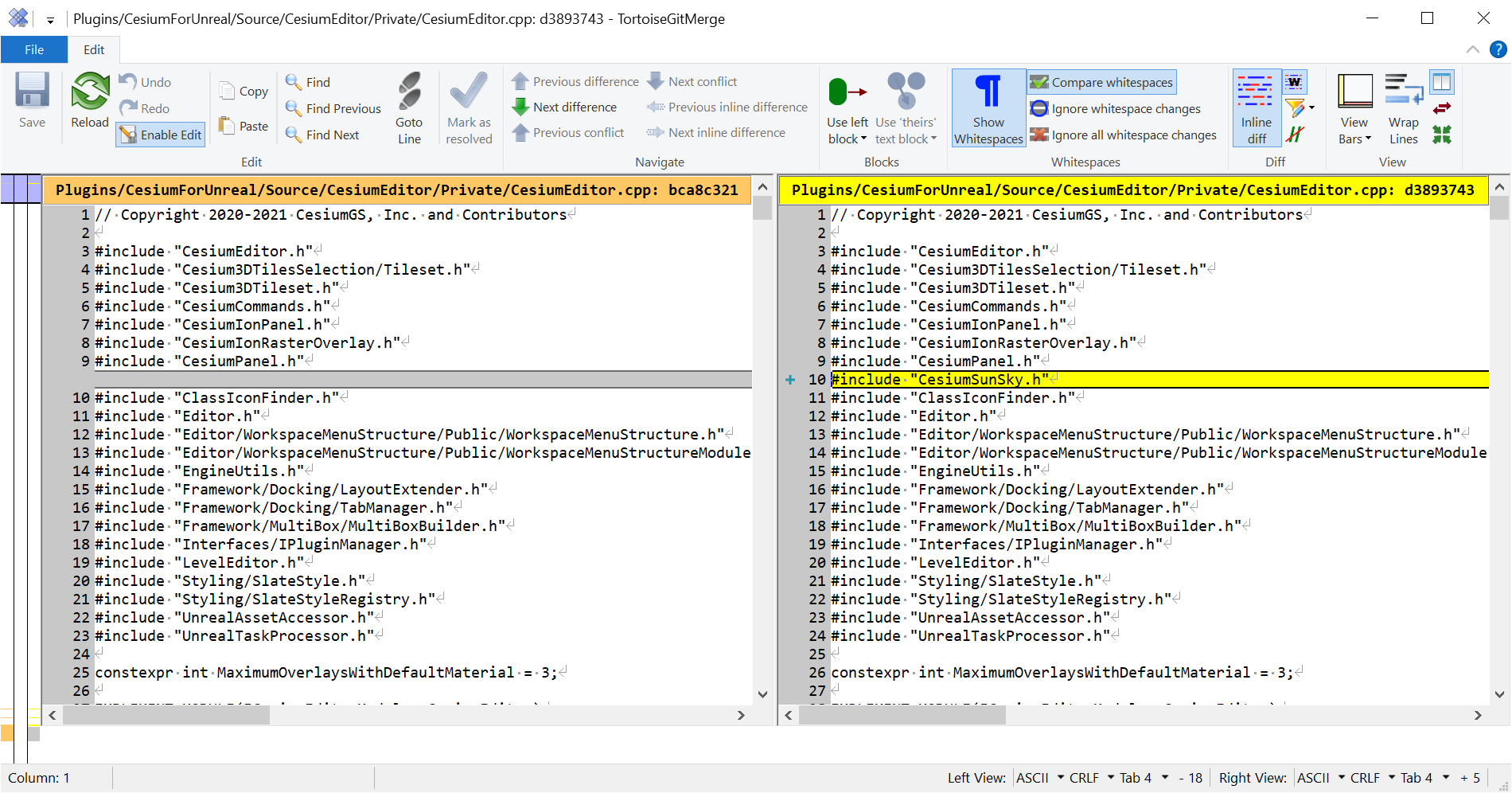The height and width of the screenshot is (793, 1512).
Task: Click the locator bar orange marker
Action: (7, 732)
